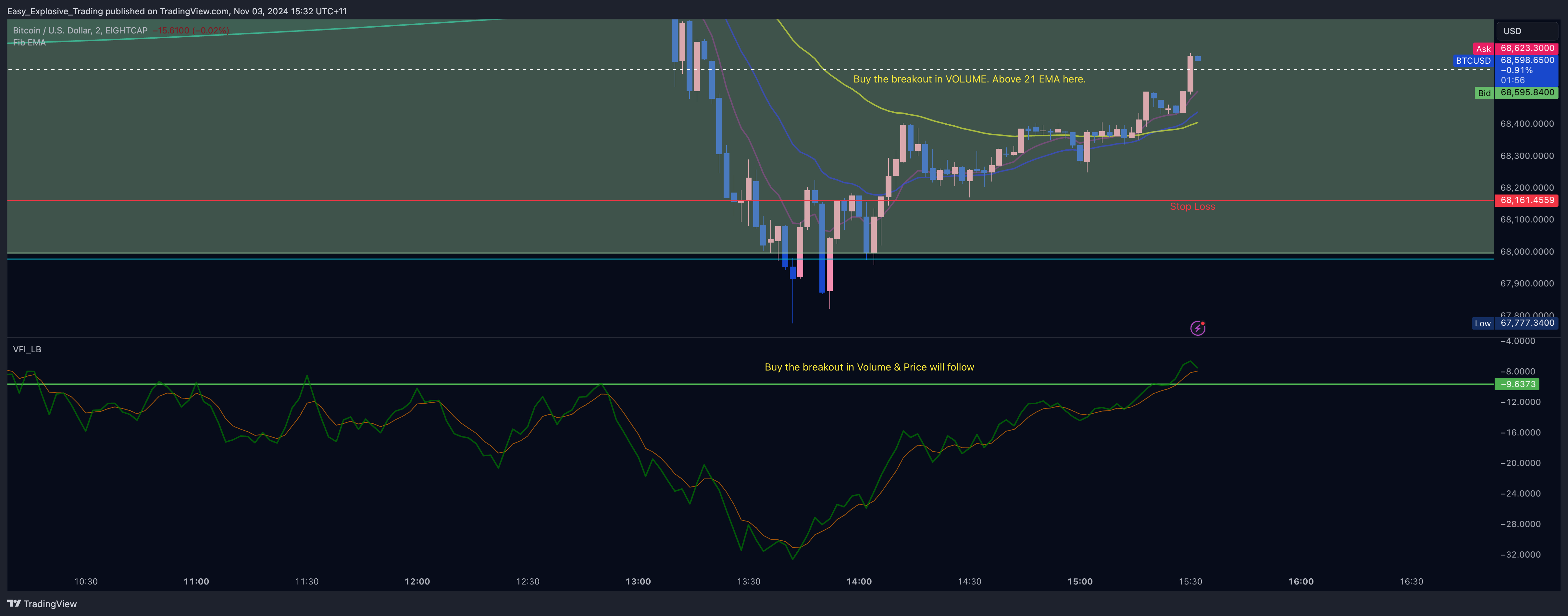
Task: Click the 12:30 time axis label
Action: point(528,581)
